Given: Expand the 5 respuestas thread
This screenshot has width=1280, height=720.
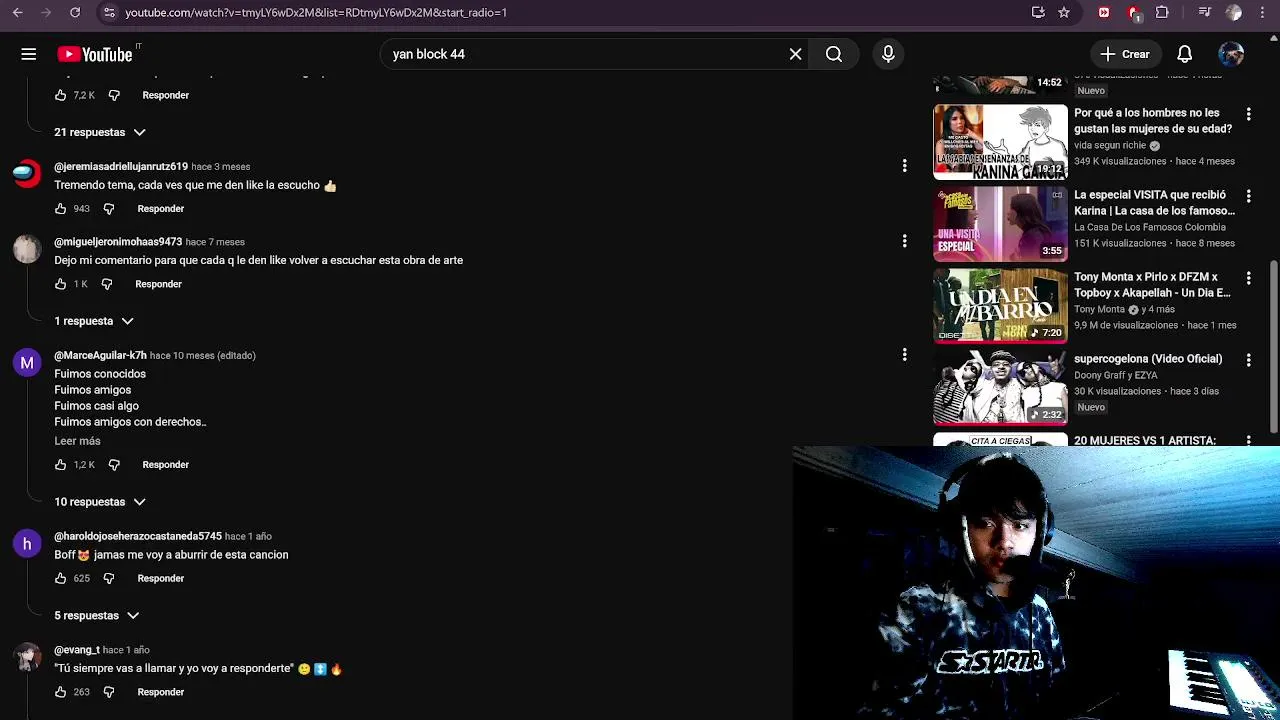Looking at the screenshot, I should coord(97,616).
